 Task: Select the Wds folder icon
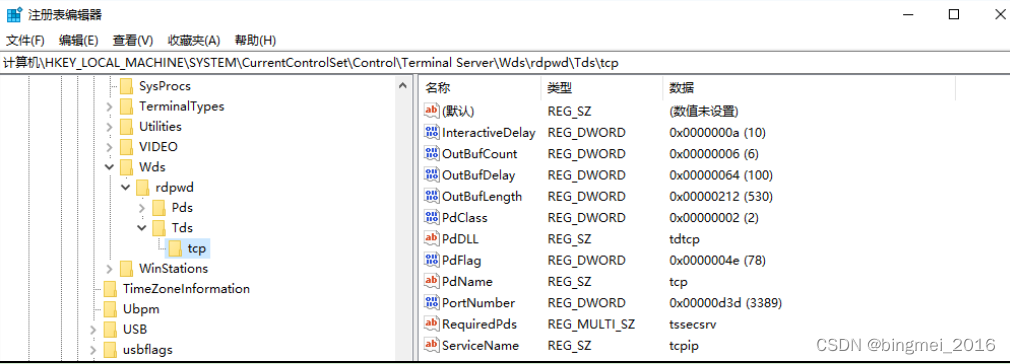coord(127,167)
